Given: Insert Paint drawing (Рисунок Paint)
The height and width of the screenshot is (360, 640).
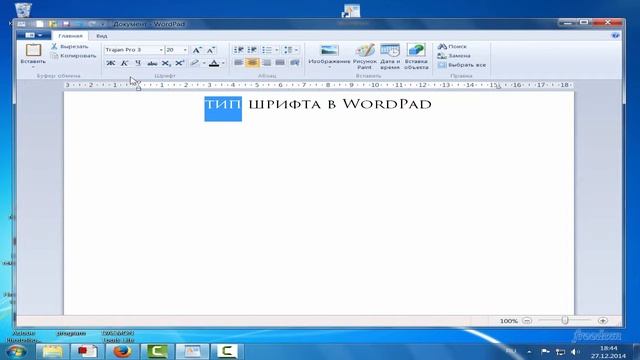Looking at the screenshot, I should [x=364, y=56].
